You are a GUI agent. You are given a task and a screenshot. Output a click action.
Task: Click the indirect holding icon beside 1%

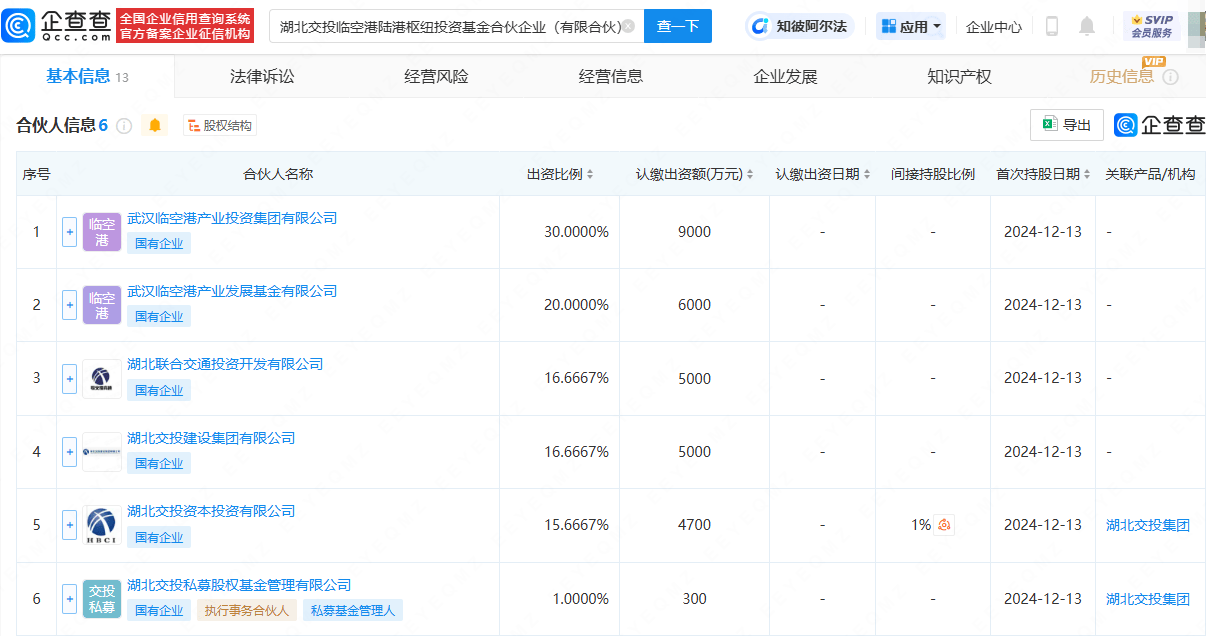pyautogui.click(x=944, y=525)
